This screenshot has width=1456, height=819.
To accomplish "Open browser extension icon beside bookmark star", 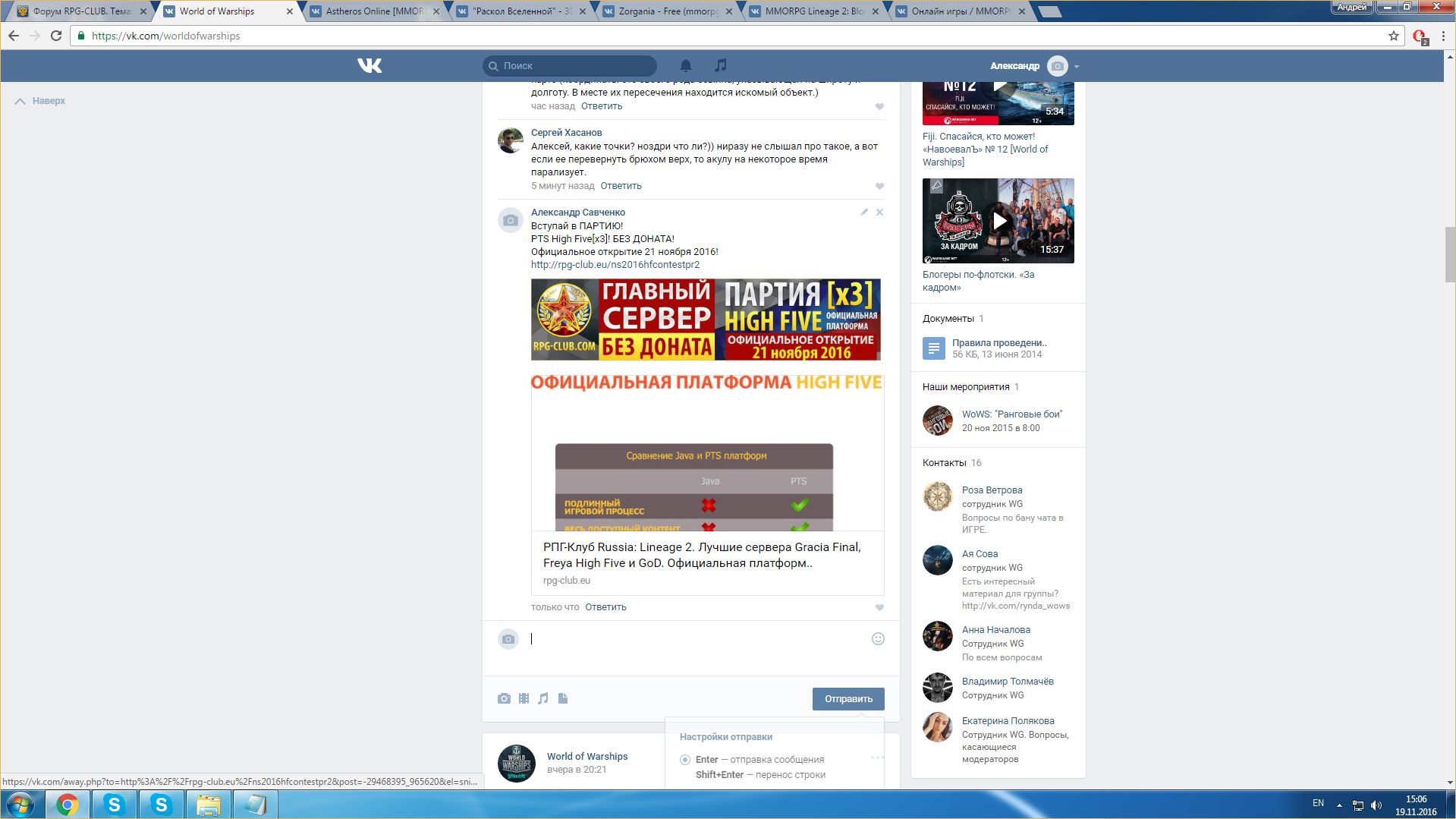I will tap(1419, 36).
